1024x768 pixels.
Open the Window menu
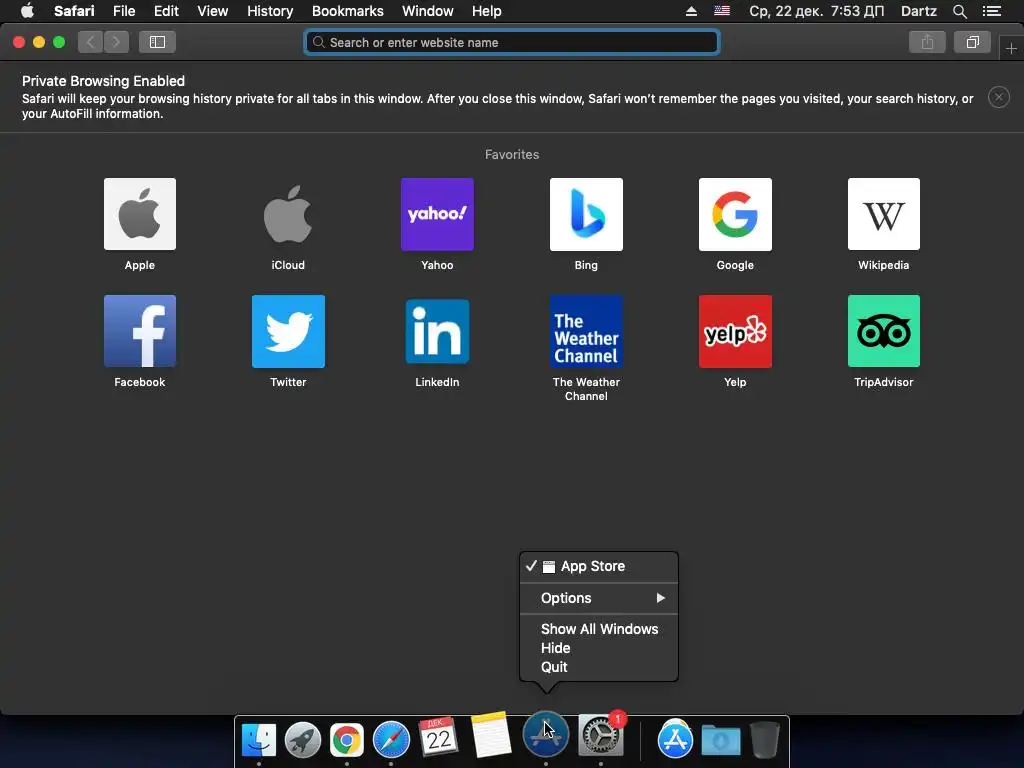[x=428, y=11]
